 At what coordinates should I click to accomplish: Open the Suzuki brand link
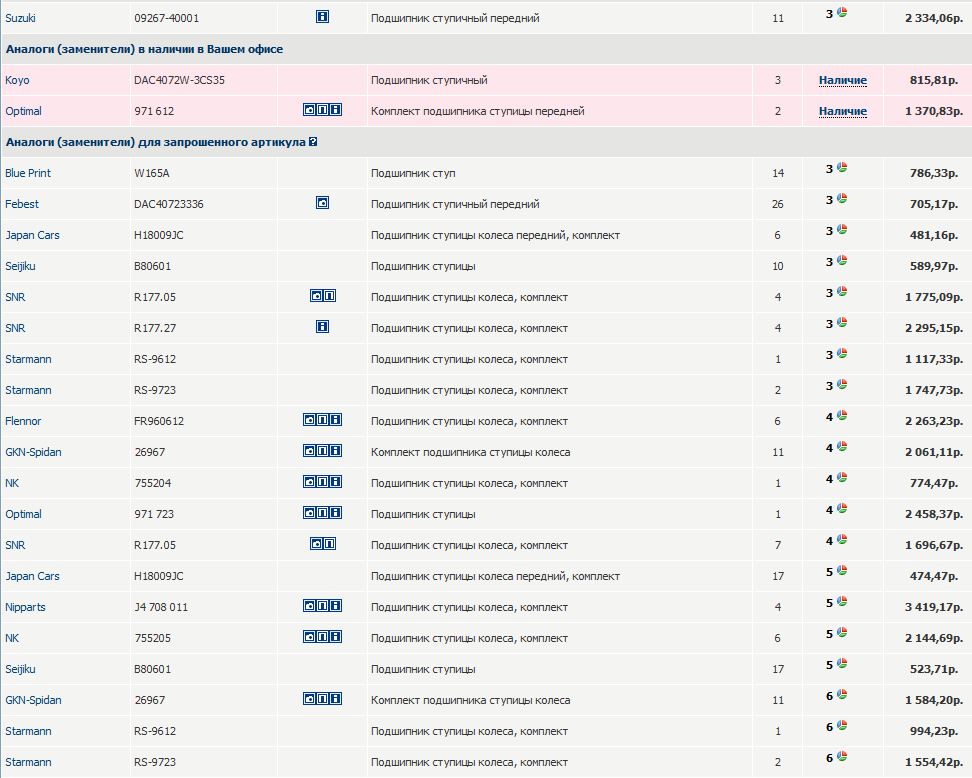click(20, 18)
